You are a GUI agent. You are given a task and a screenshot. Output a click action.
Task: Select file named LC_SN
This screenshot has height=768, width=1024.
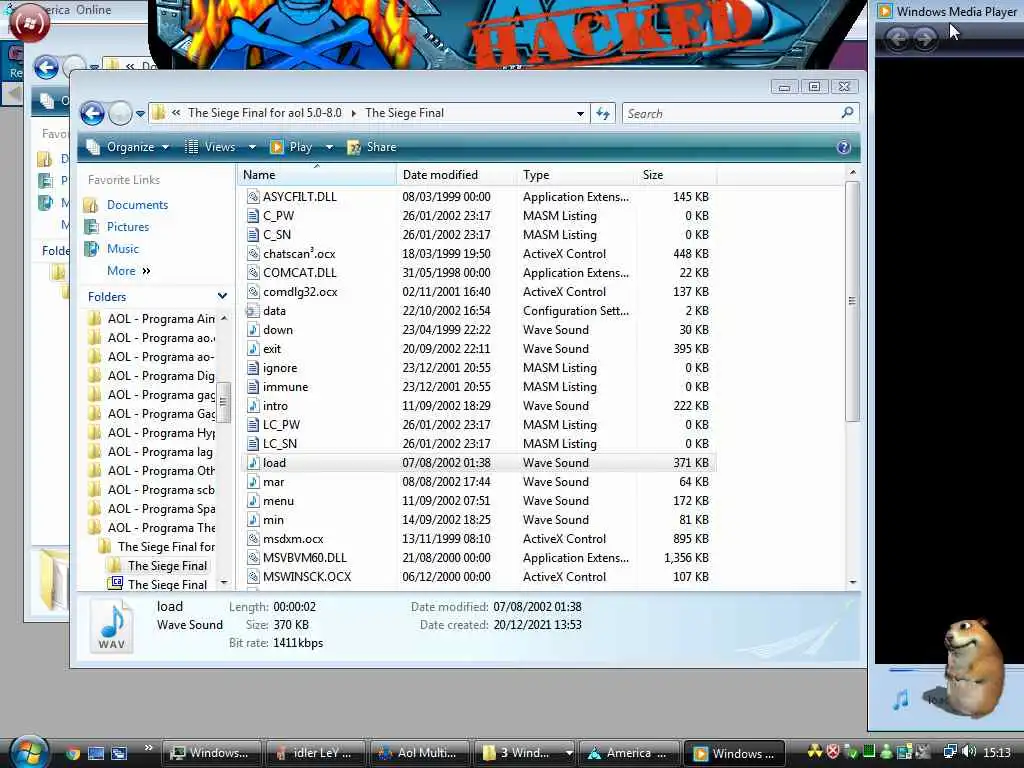(280, 443)
